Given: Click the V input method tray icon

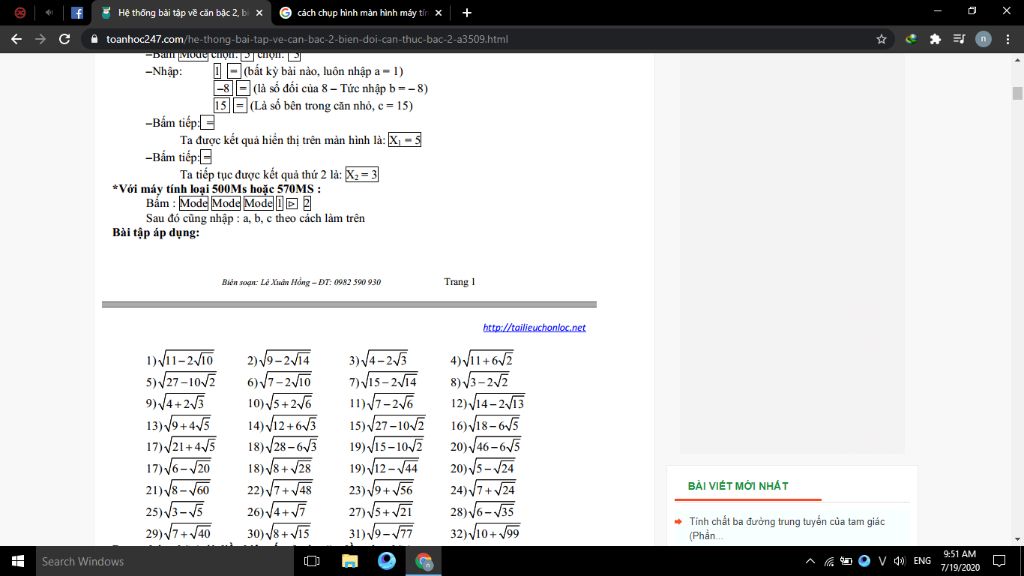Looking at the screenshot, I should 882,561.
